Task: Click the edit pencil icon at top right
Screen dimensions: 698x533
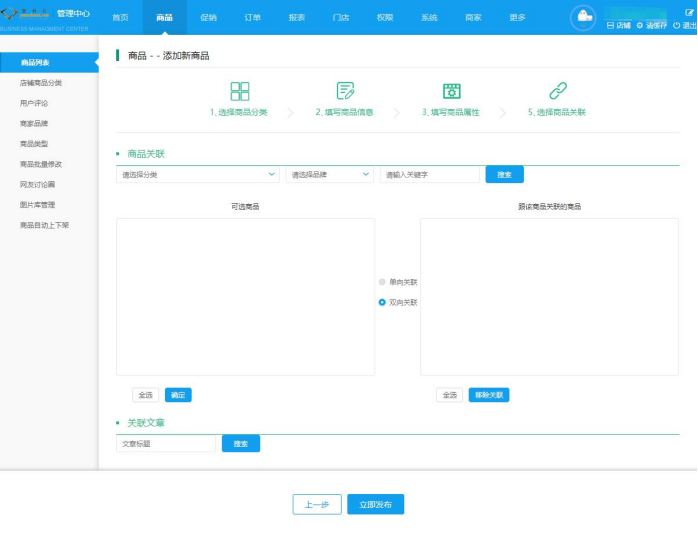Action: coord(689,12)
